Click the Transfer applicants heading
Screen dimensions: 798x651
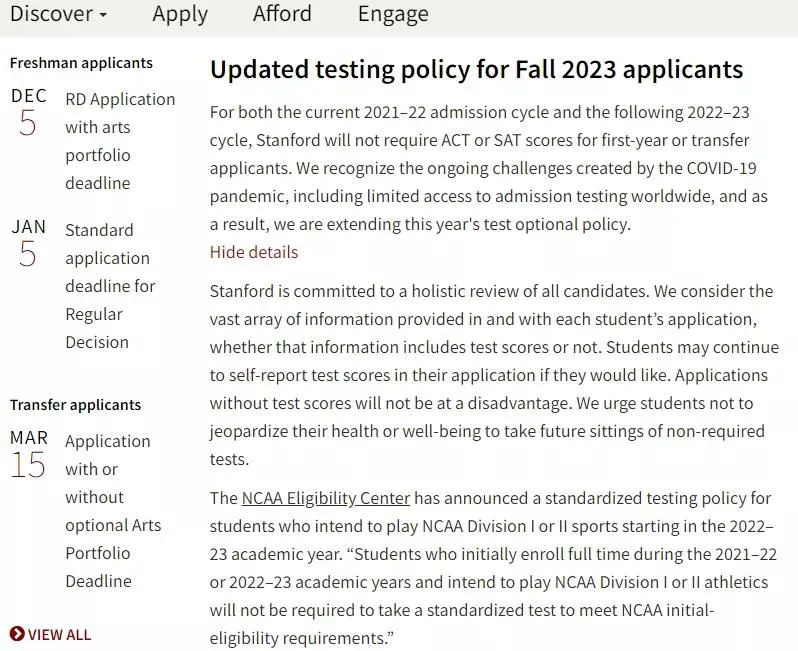pos(75,405)
